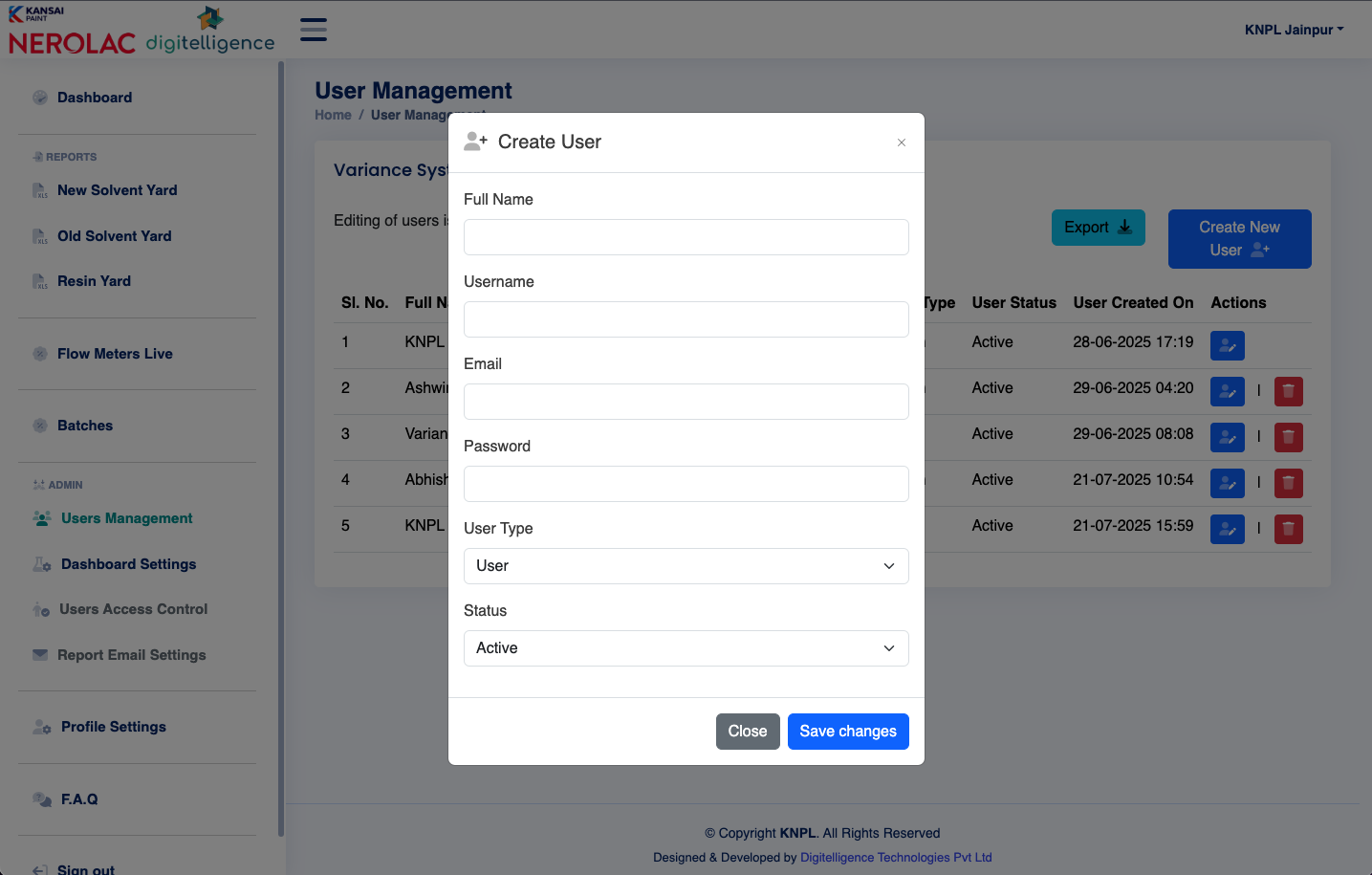Click the Report Email Settings envelope icon
1372x875 pixels.
40,655
